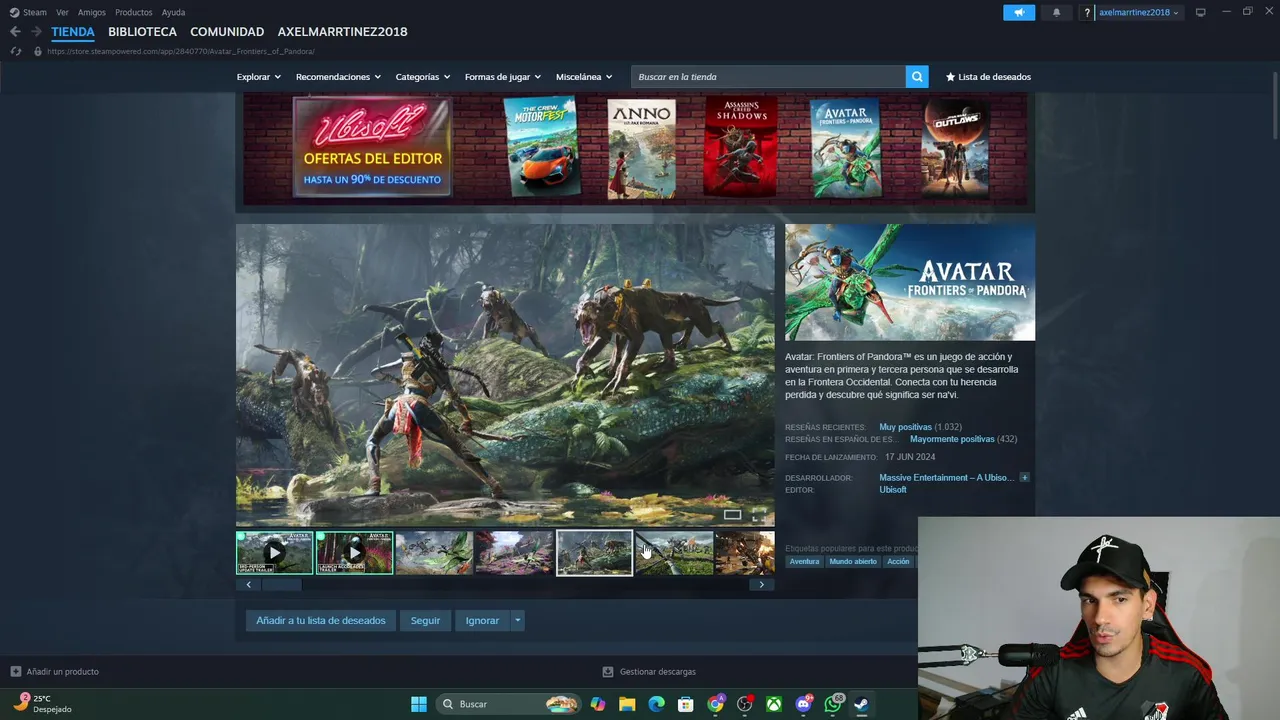Click the store search magnifier button
The height and width of the screenshot is (720, 1280).
(x=917, y=77)
